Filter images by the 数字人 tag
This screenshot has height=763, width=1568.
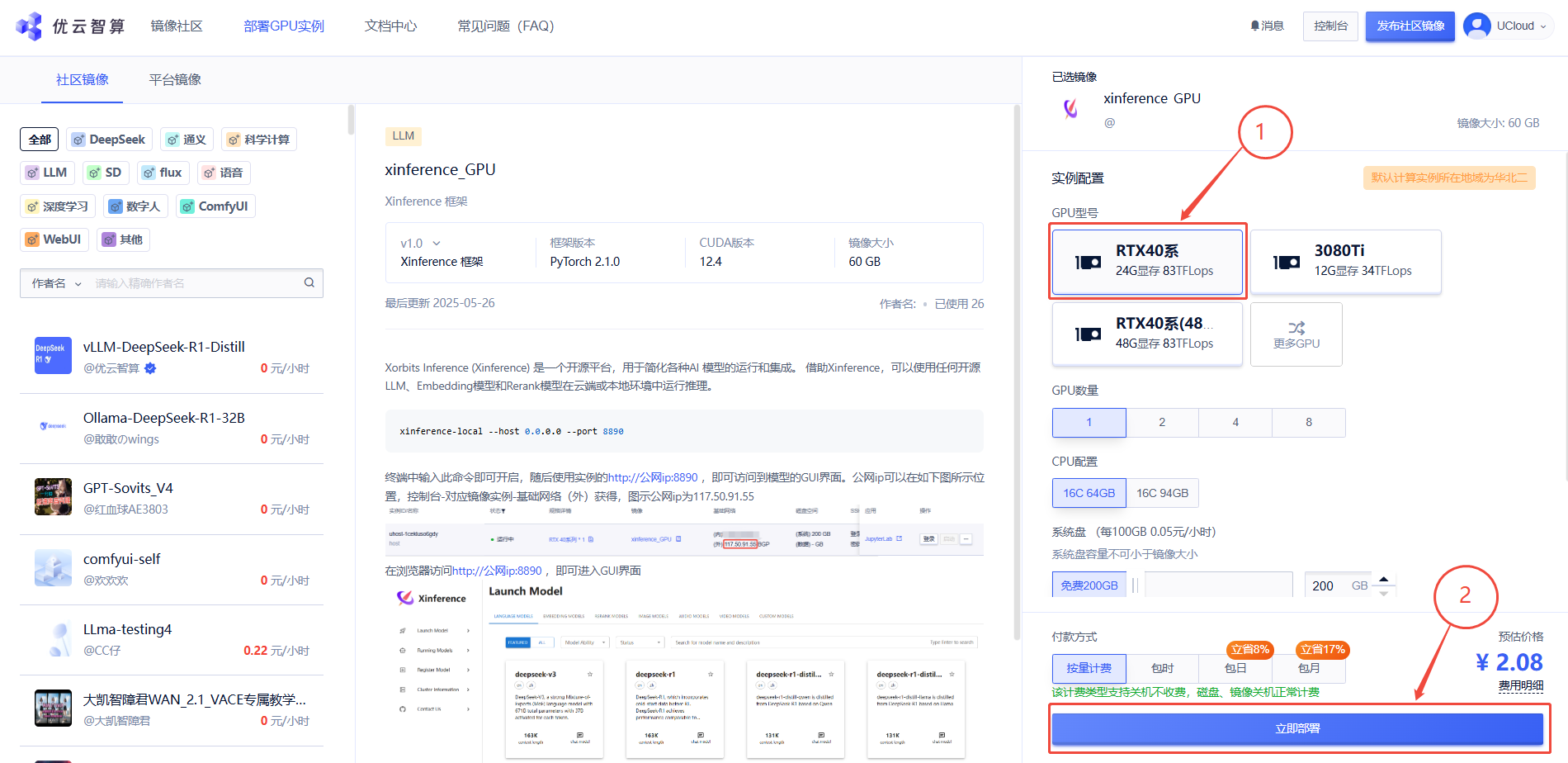tap(135, 206)
